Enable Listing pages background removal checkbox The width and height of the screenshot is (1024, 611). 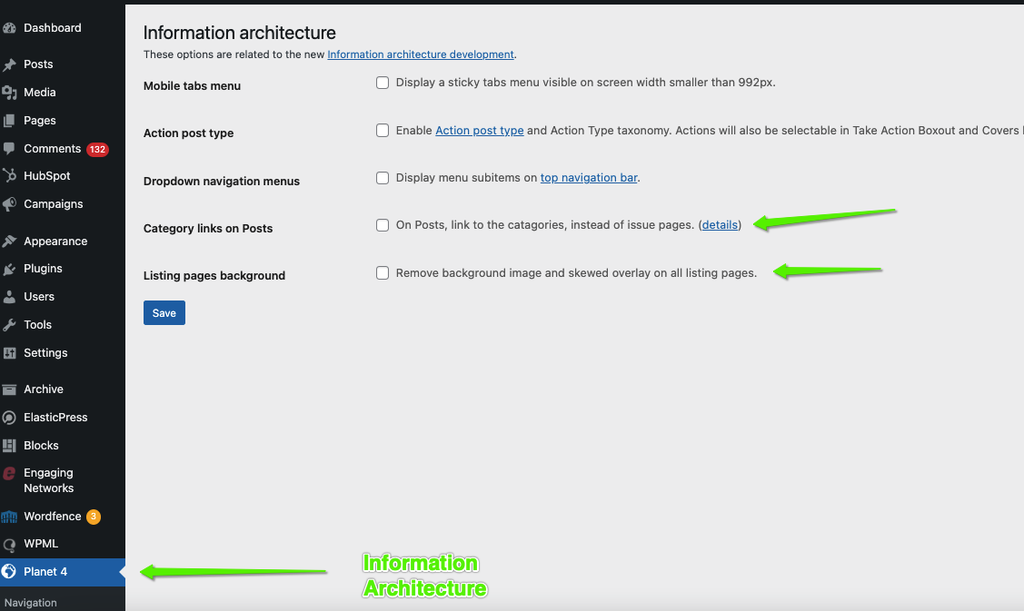(383, 273)
